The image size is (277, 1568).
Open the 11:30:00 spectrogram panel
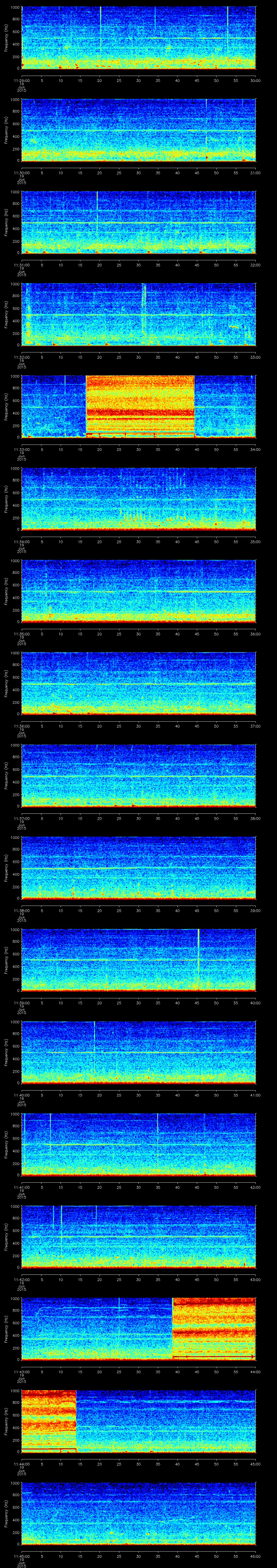[x=138, y=130]
